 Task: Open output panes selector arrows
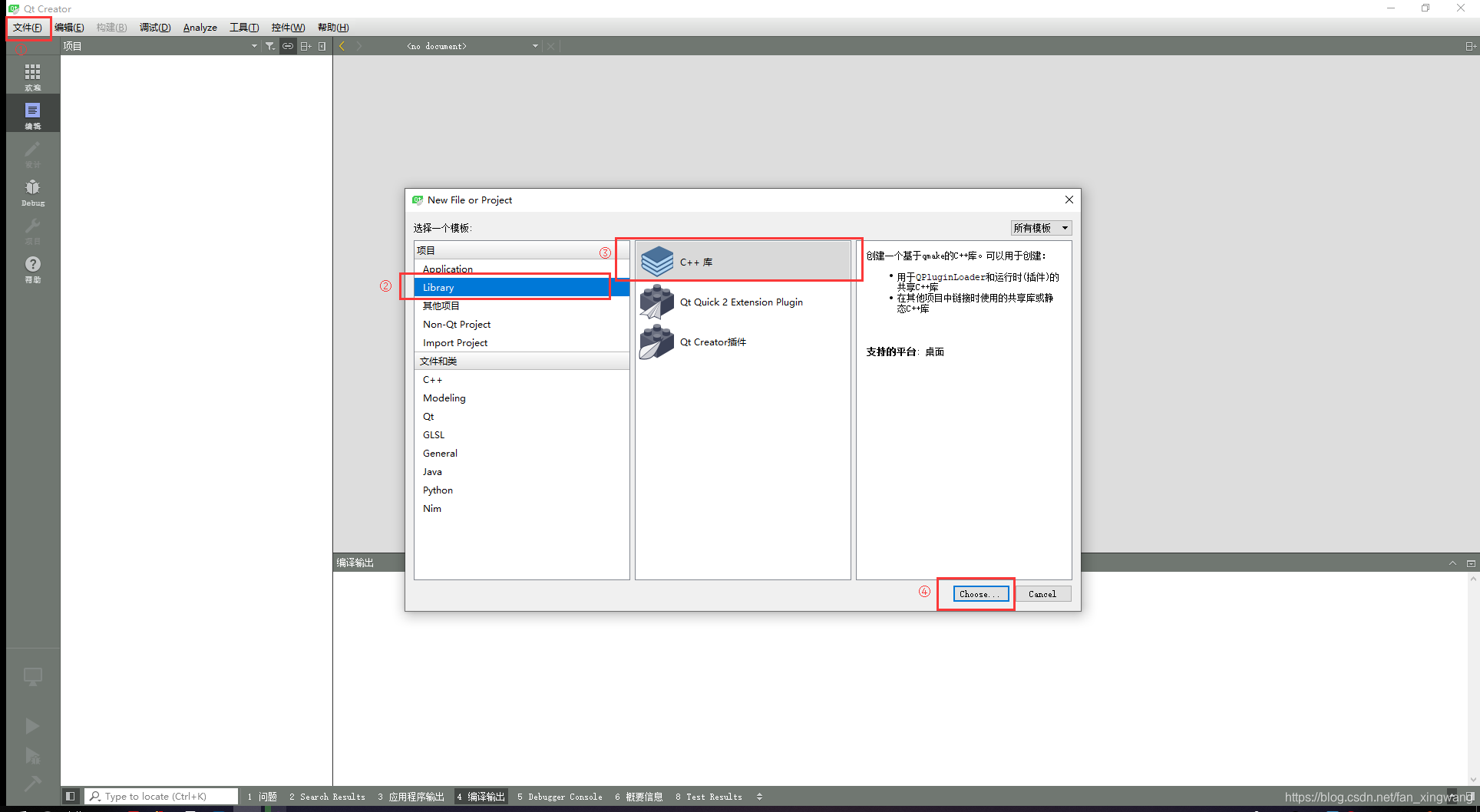click(x=759, y=797)
